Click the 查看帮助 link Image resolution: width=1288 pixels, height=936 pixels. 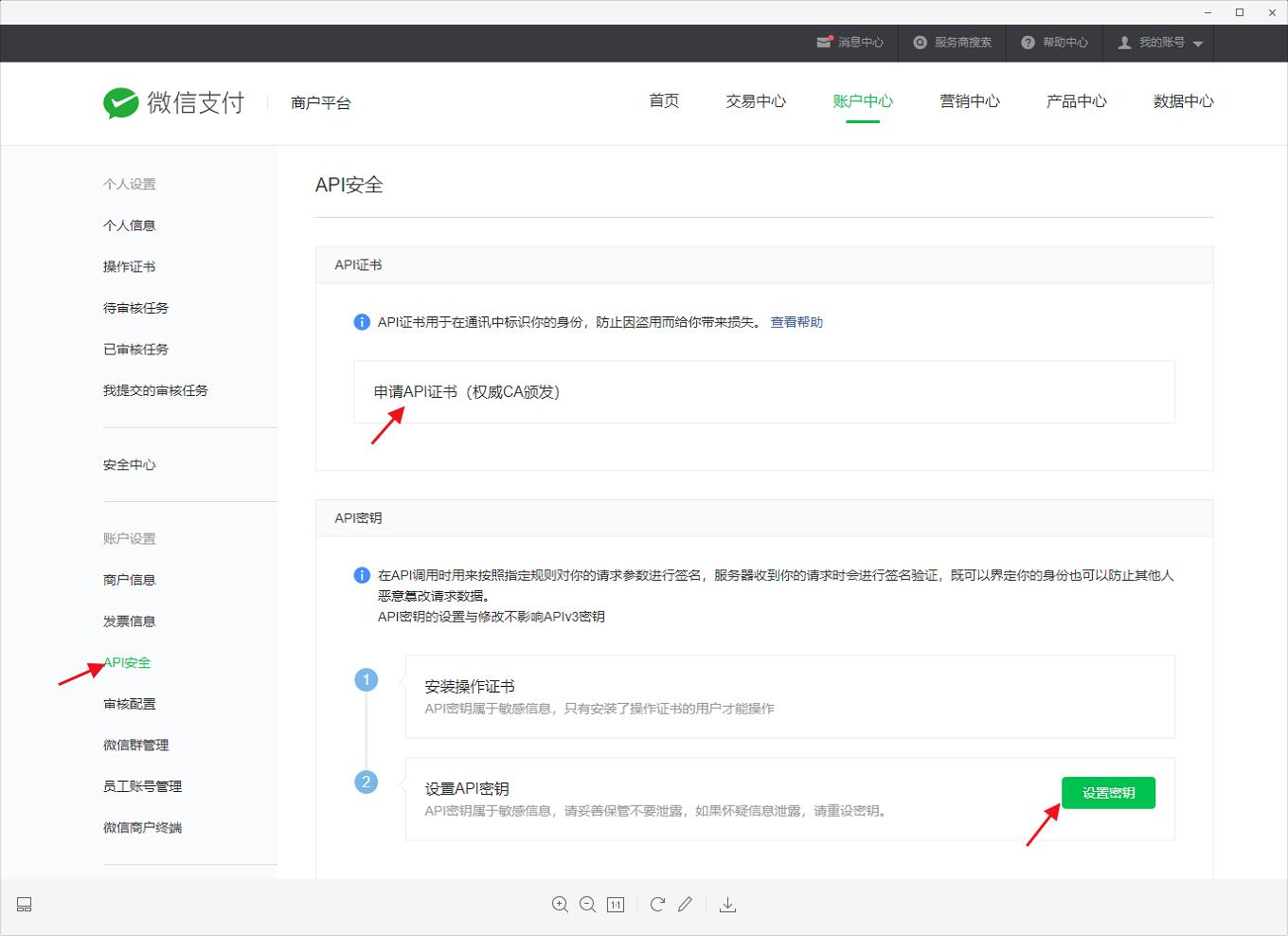point(796,322)
